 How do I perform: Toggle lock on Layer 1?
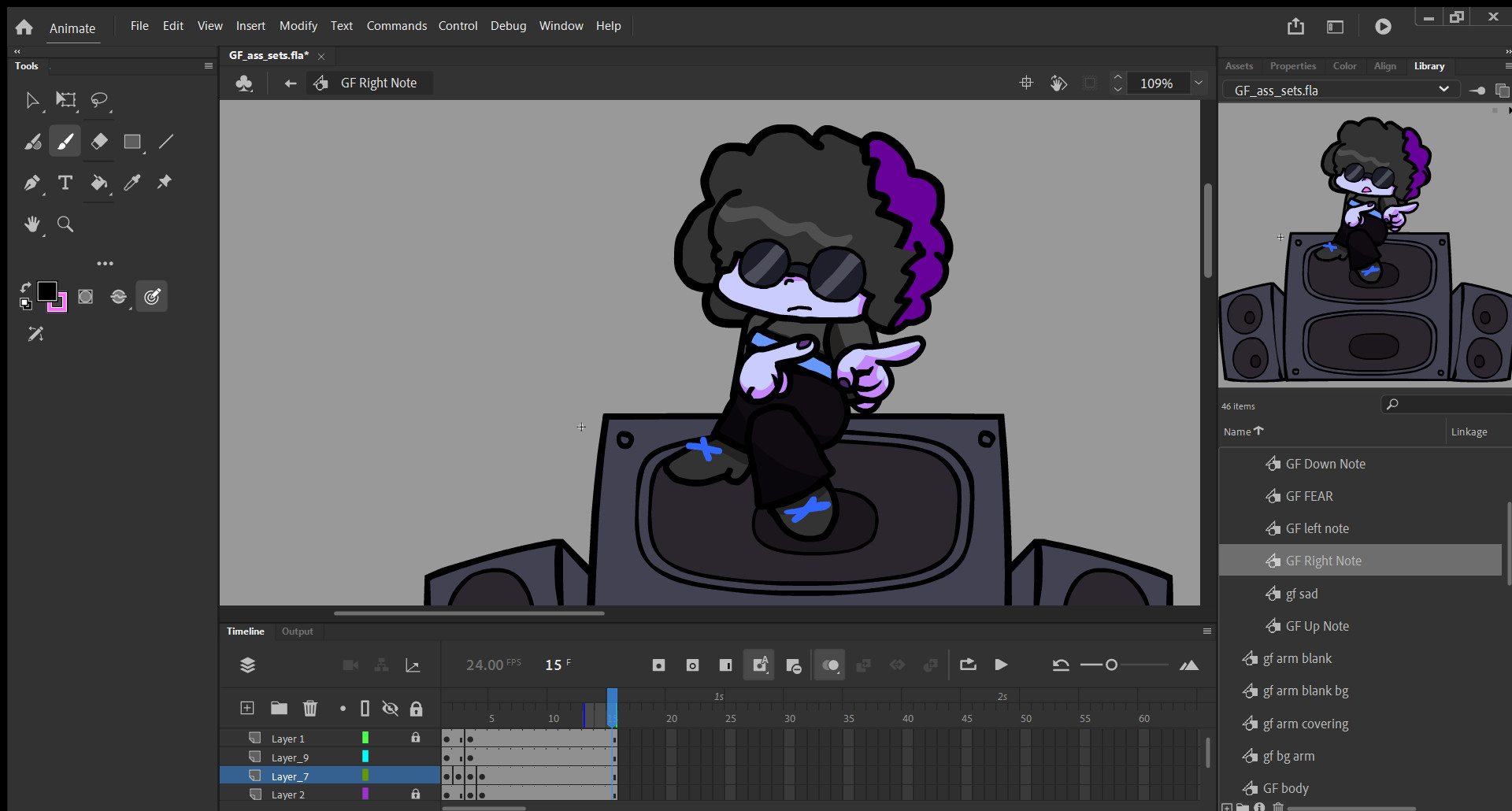[x=416, y=738]
